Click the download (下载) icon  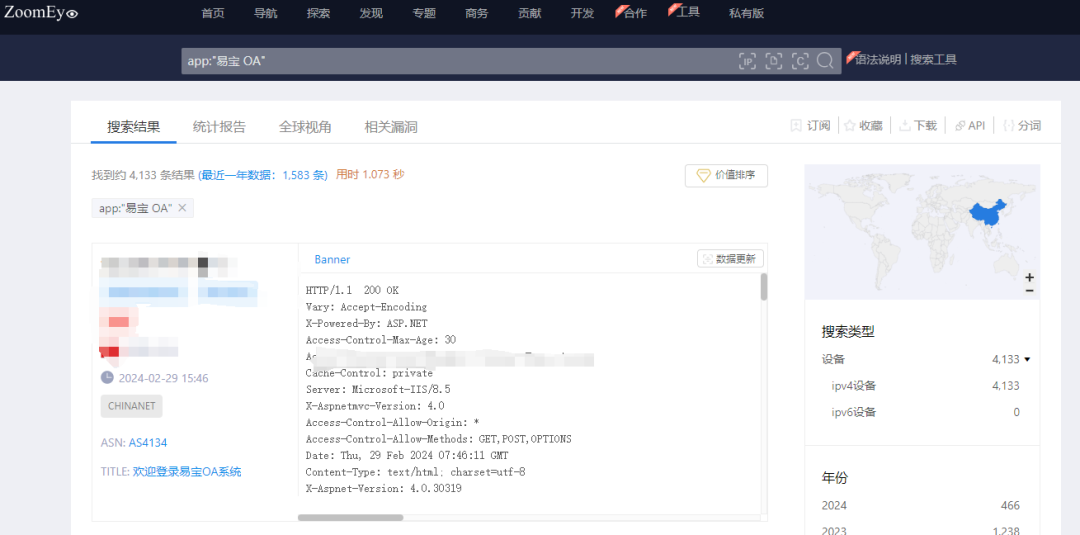904,125
